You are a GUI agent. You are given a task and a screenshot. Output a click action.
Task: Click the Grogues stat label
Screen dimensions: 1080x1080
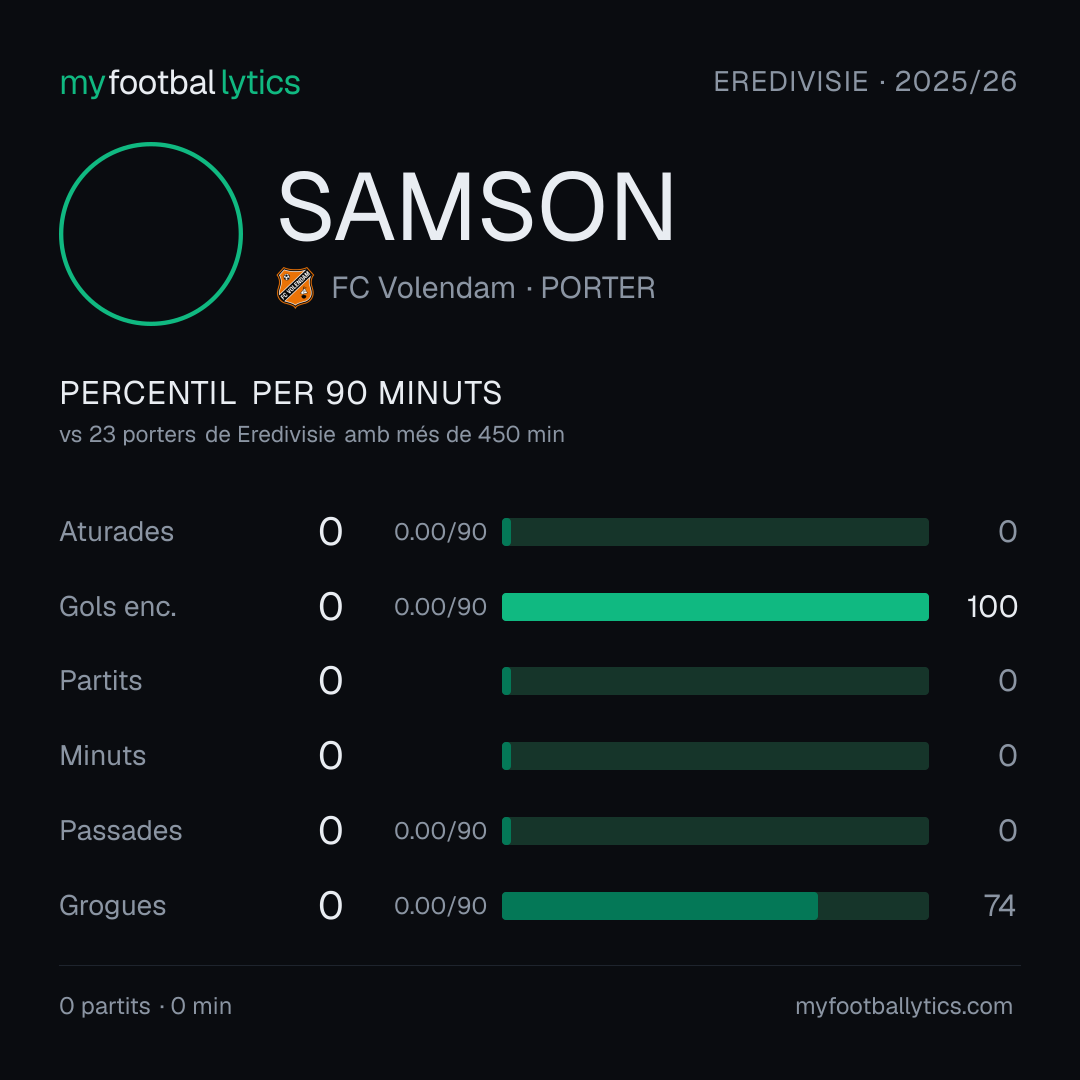[x=113, y=906]
